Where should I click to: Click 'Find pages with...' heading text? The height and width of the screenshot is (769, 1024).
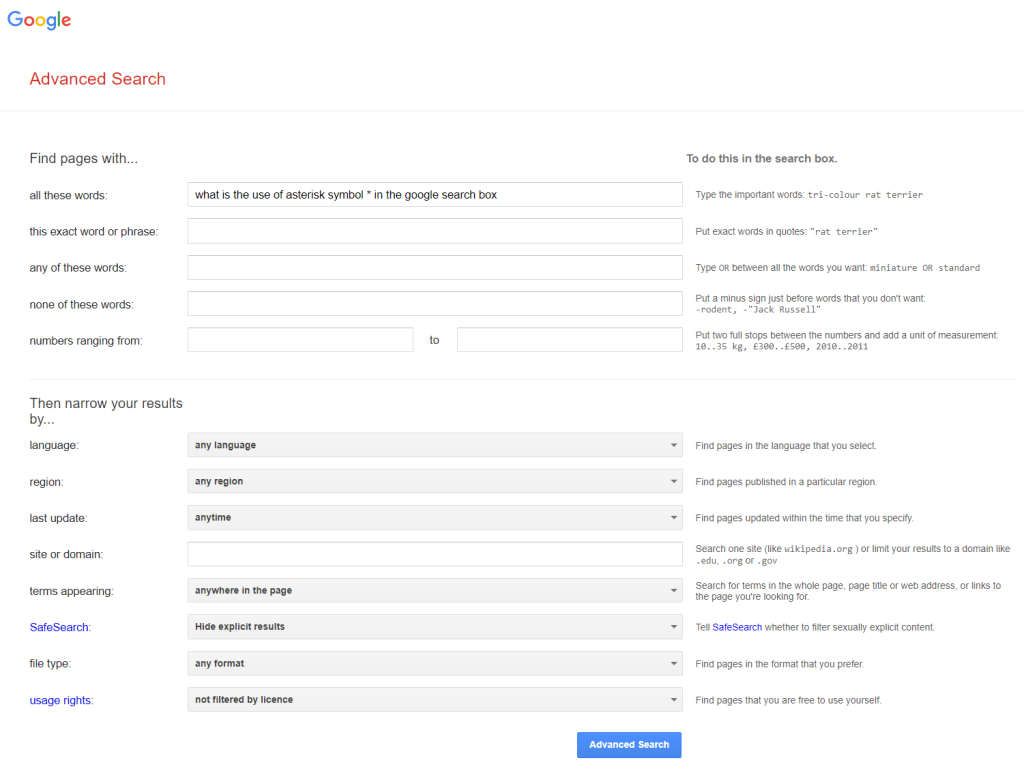[84, 159]
